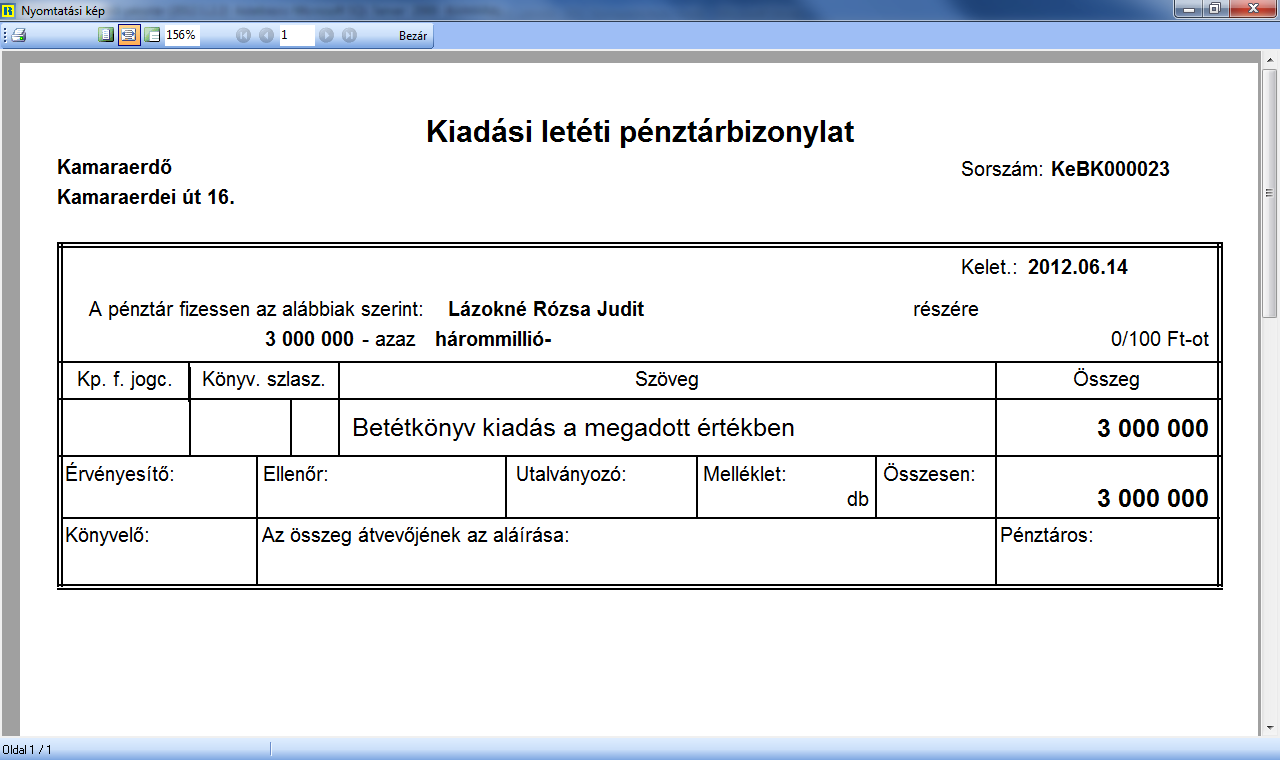Click the Oldal 1 / 1 status bar text
This screenshot has width=1280, height=760.
28,749
